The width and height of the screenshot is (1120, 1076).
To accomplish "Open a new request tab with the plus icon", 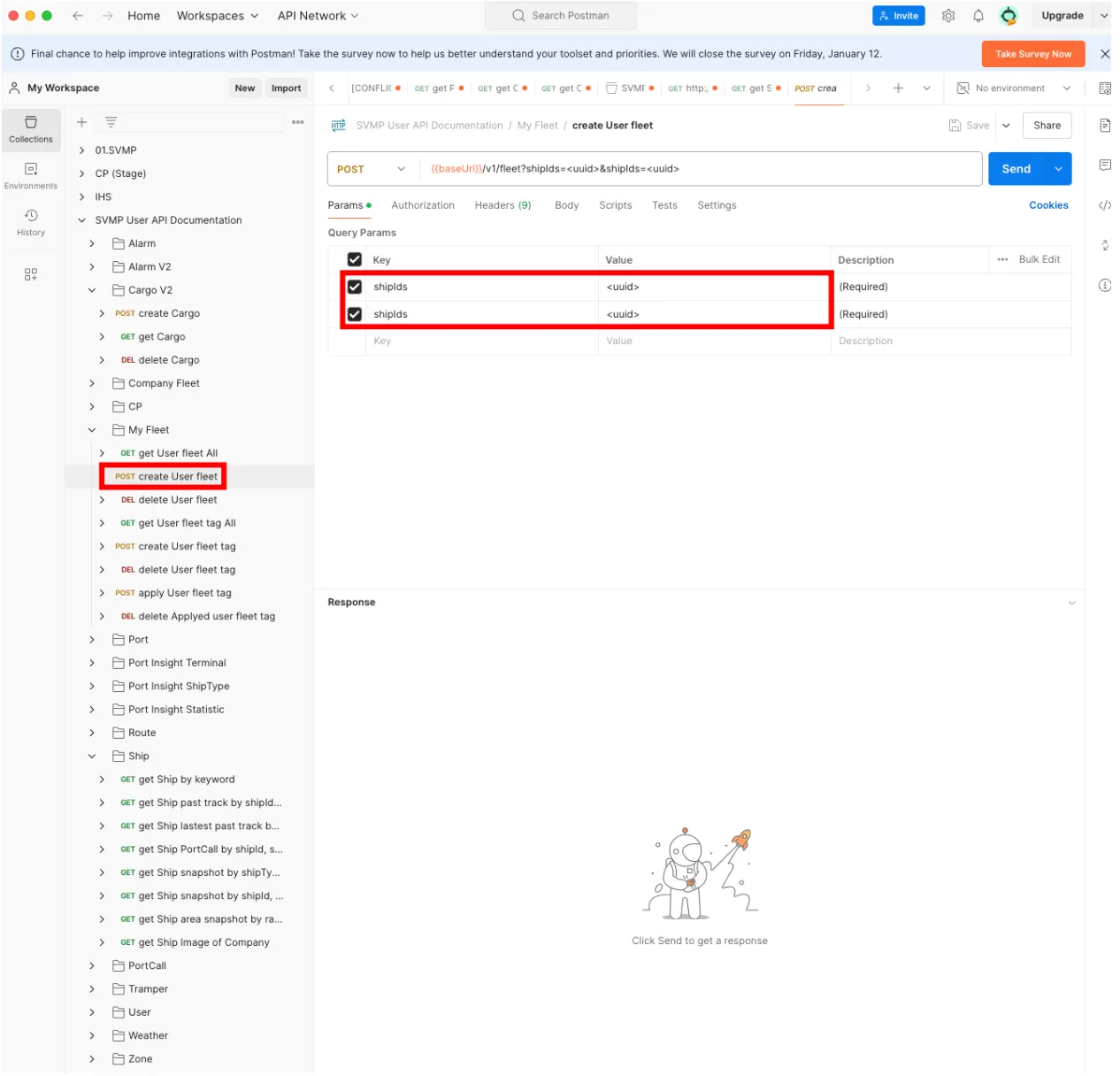I will 898,88.
